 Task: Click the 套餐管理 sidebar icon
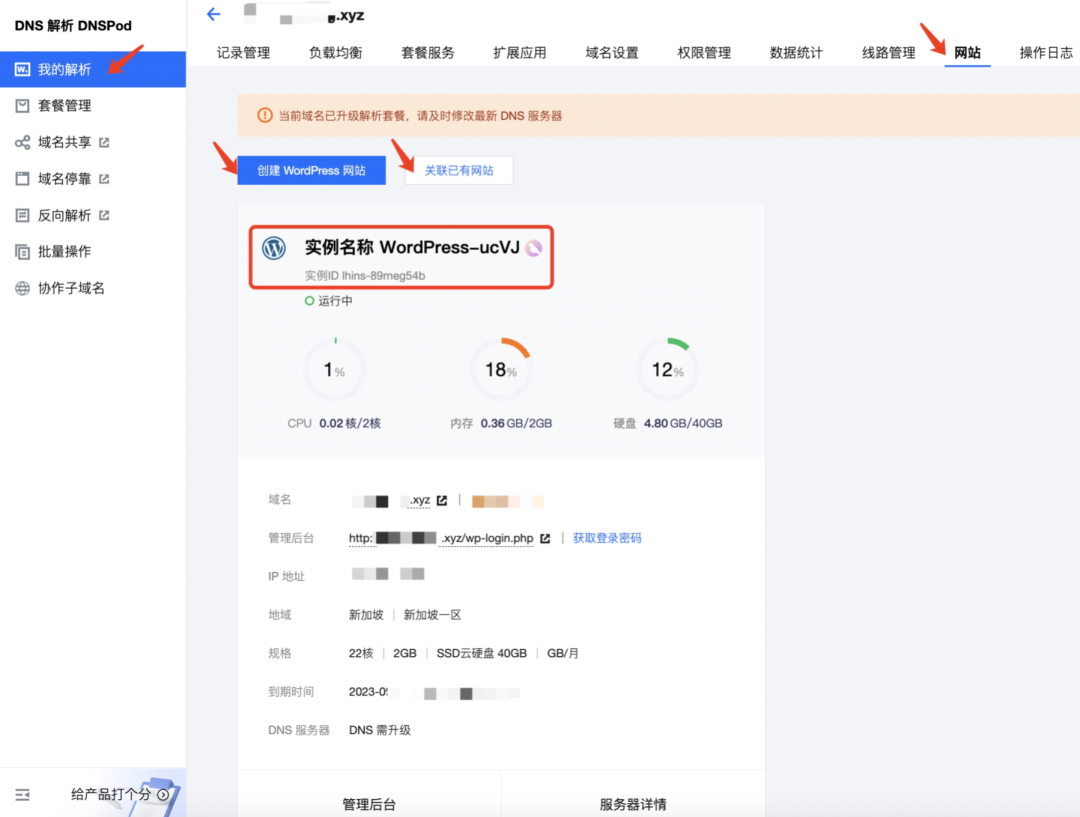coord(22,105)
